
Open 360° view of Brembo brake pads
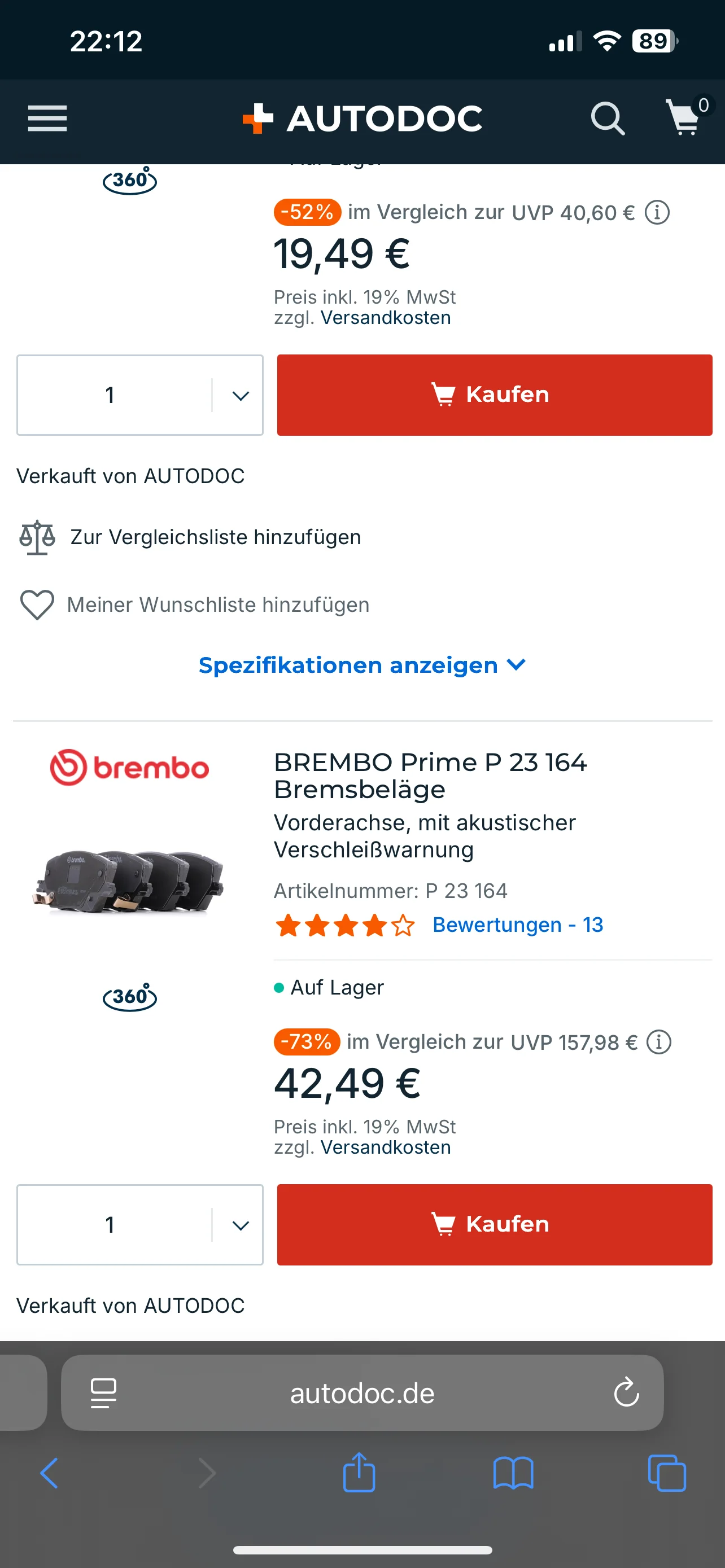click(130, 996)
